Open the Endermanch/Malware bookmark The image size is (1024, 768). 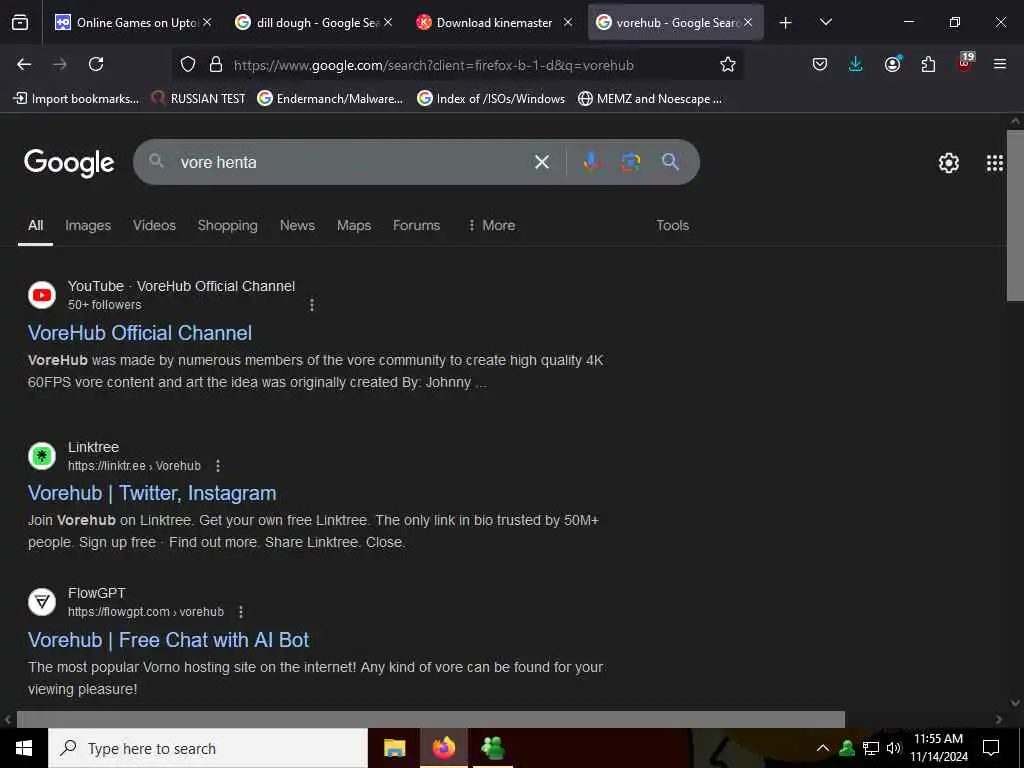tap(330, 99)
